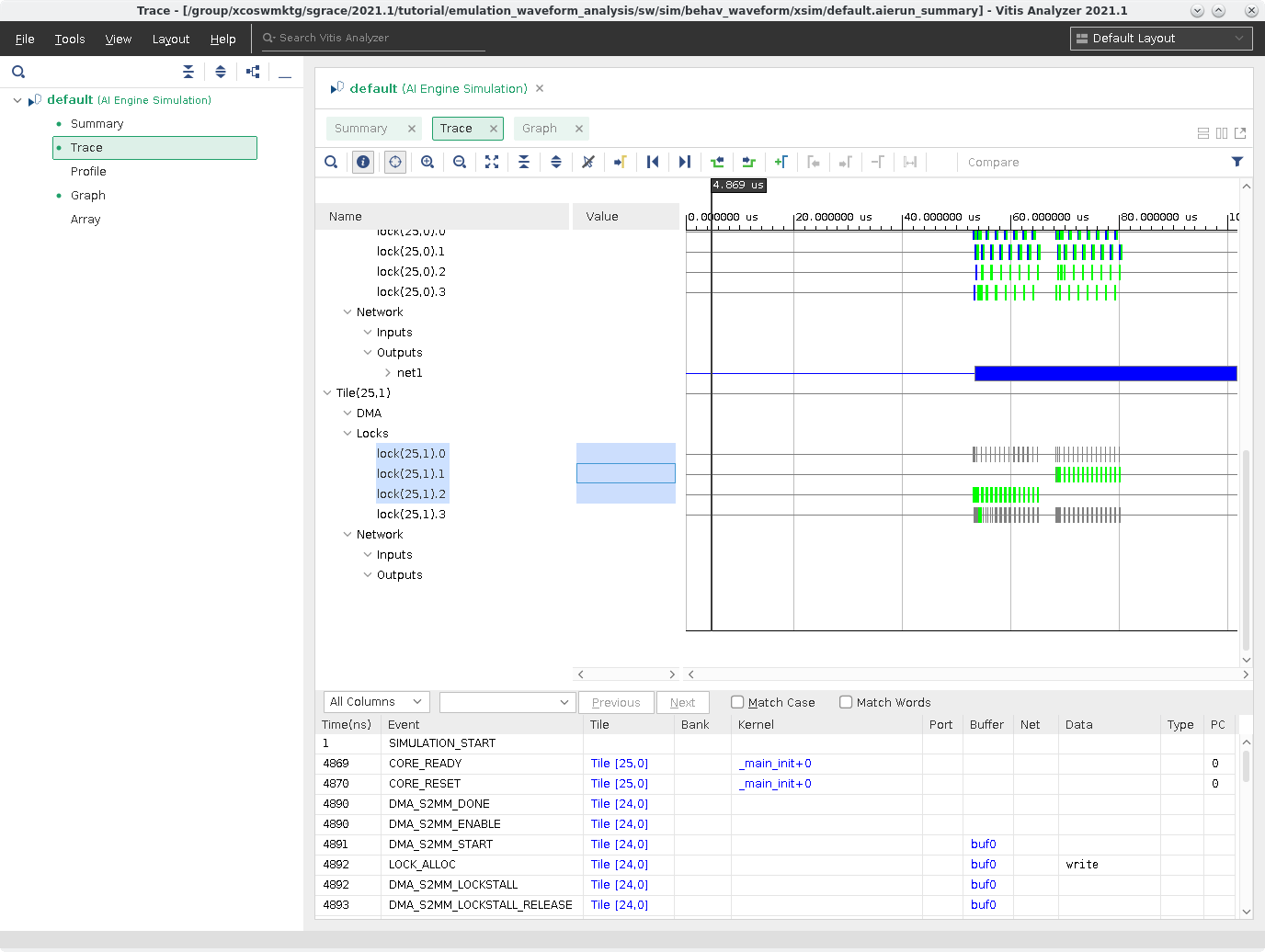This screenshot has height=952, width=1265.
Task: Collapse the default simulation node in the sidebar
Action: (17, 100)
